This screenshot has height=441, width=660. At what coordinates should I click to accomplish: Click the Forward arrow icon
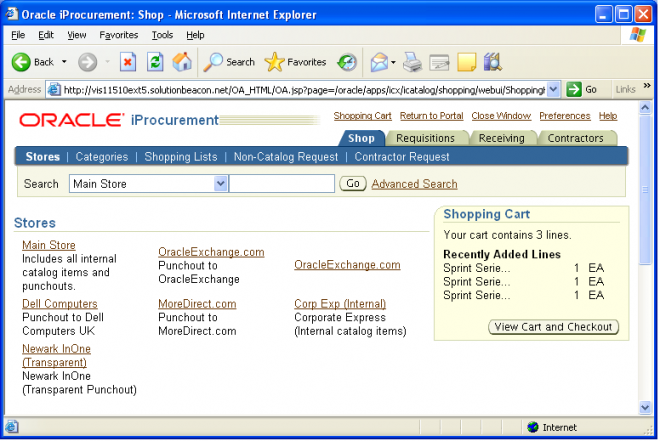pyautogui.click(x=87, y=62)
